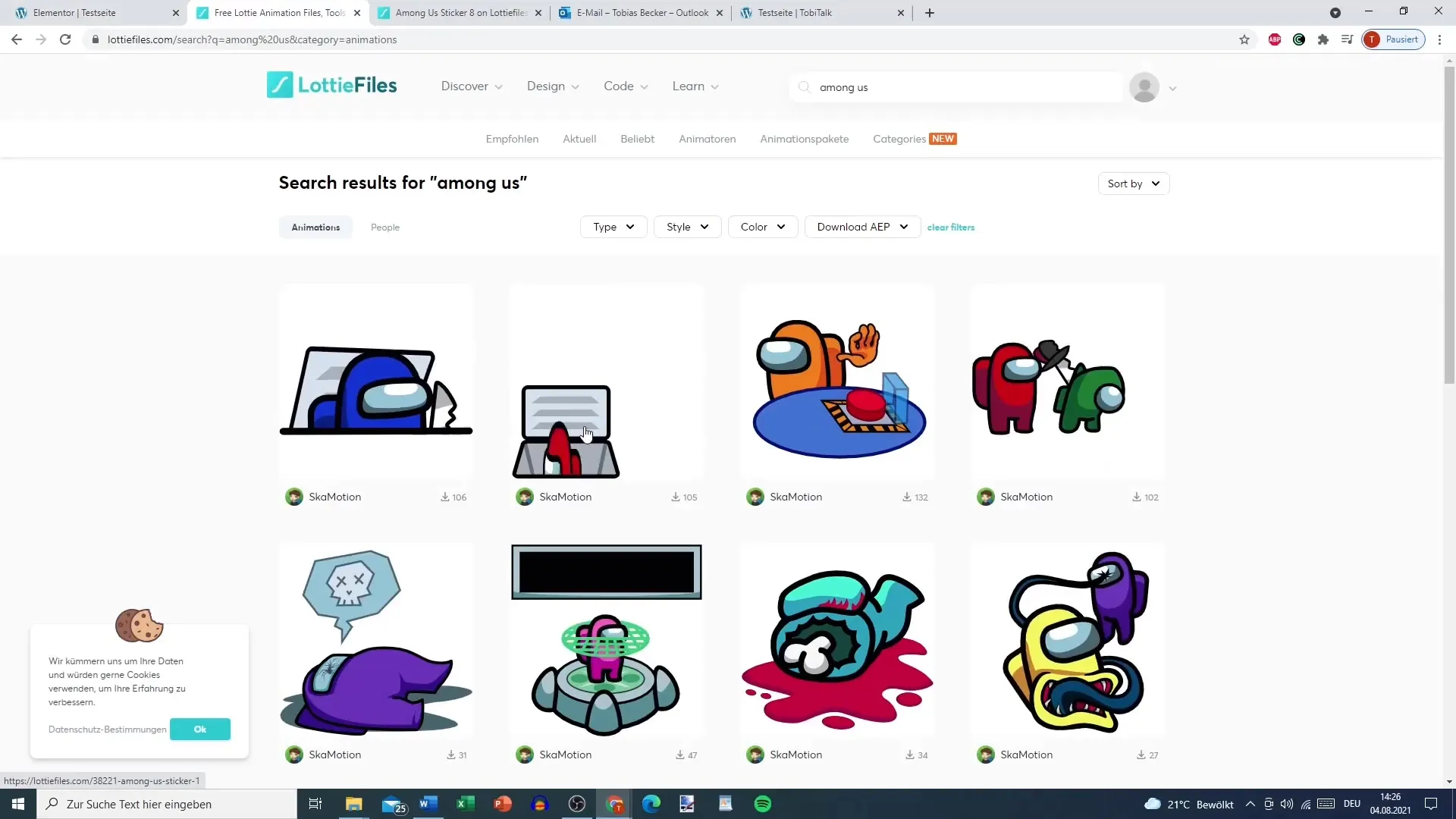Open SkaMotion profile under purple dead crewmate
The width and height of the screenshot is (1456, 819).
pos(334,755)
